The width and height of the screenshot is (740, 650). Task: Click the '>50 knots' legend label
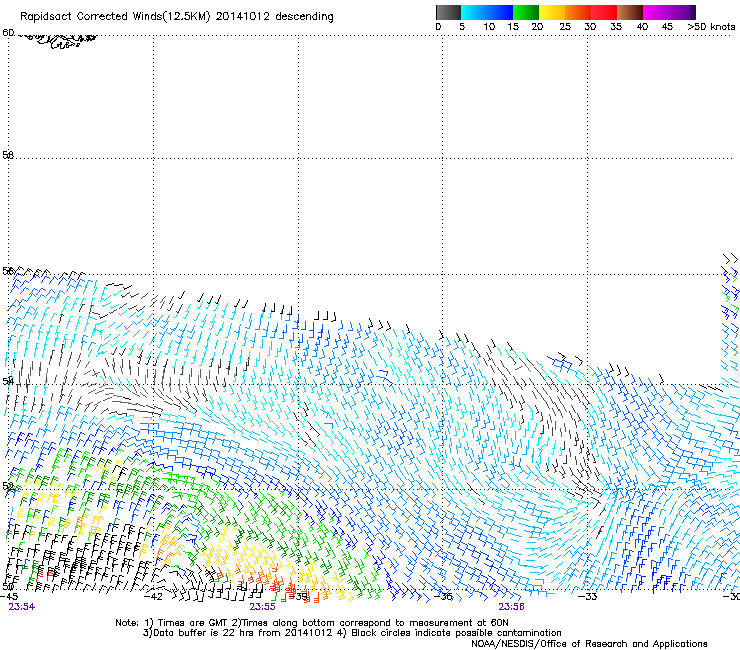click(711, 27)
